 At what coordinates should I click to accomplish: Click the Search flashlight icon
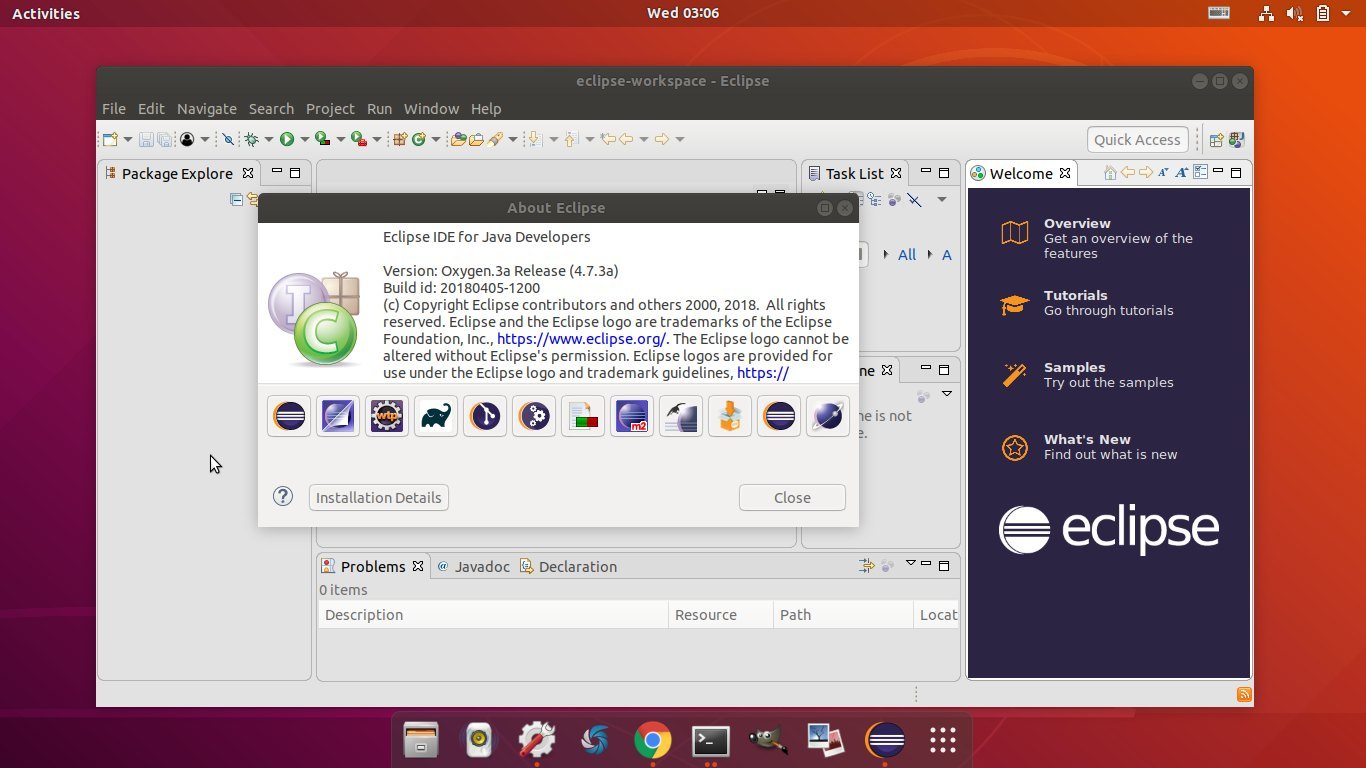tap(494, 139)
